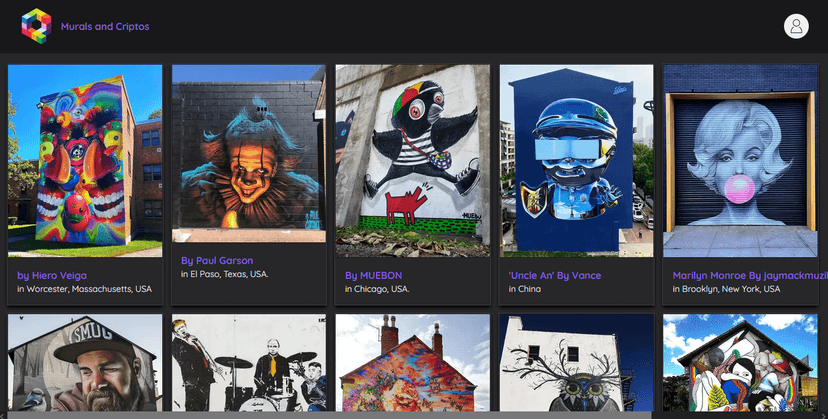The image size is (828, 419).
Task: Click the Murals and Criptos title
Action: click(101, 27)
